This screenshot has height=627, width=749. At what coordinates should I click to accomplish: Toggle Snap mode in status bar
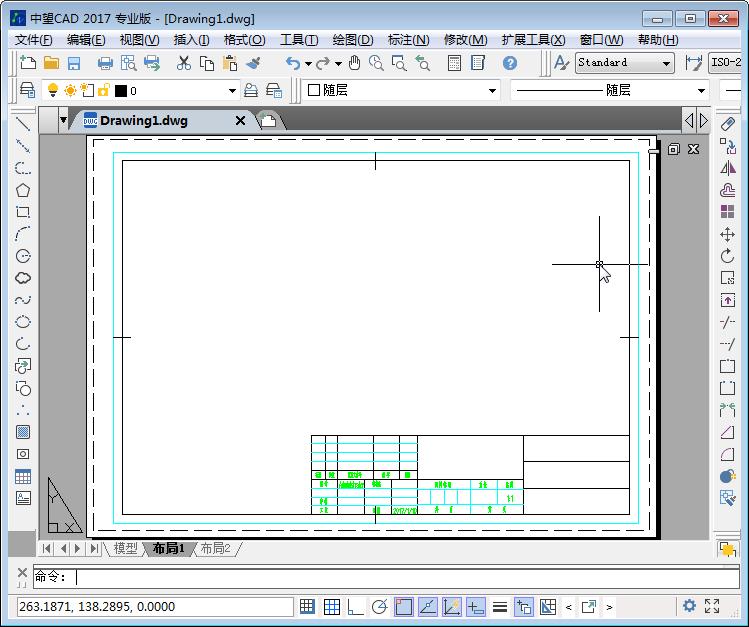(x=308, y=606)
